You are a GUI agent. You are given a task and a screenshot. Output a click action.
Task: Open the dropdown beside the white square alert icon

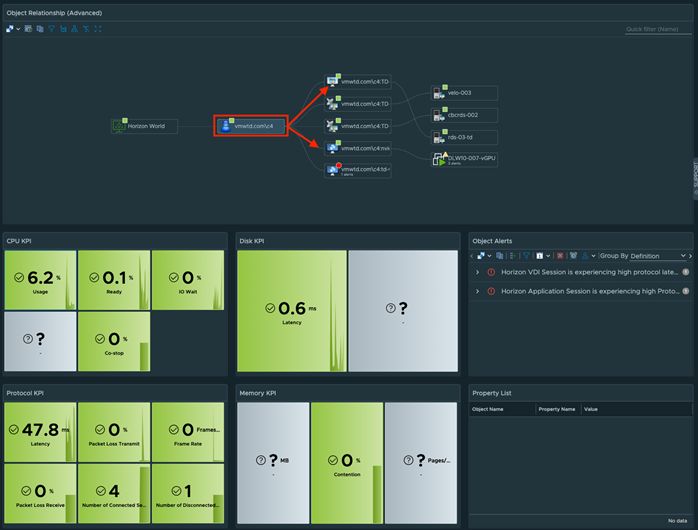pyautogui.click(x=548, y=256)
